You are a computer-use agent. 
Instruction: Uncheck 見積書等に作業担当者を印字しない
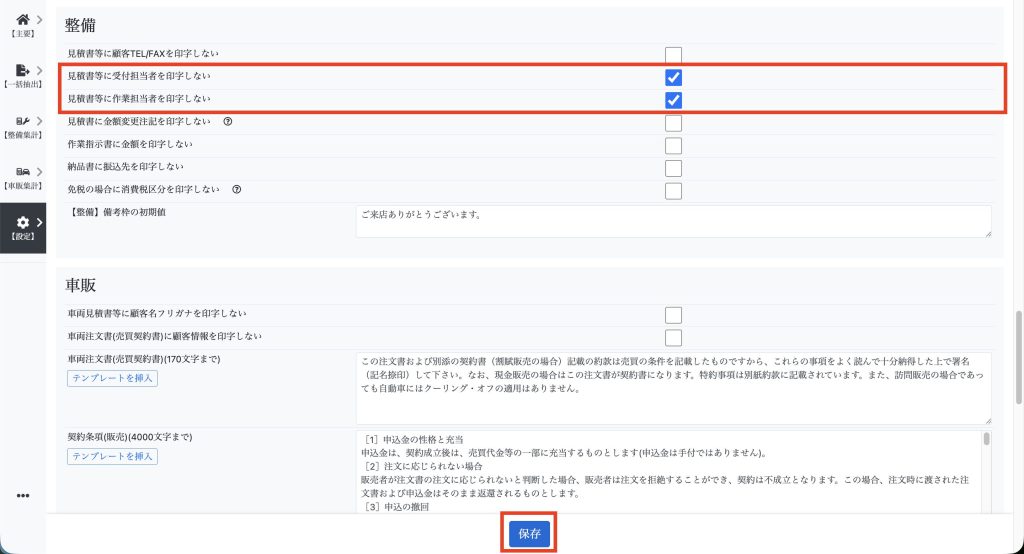point(674,100)
